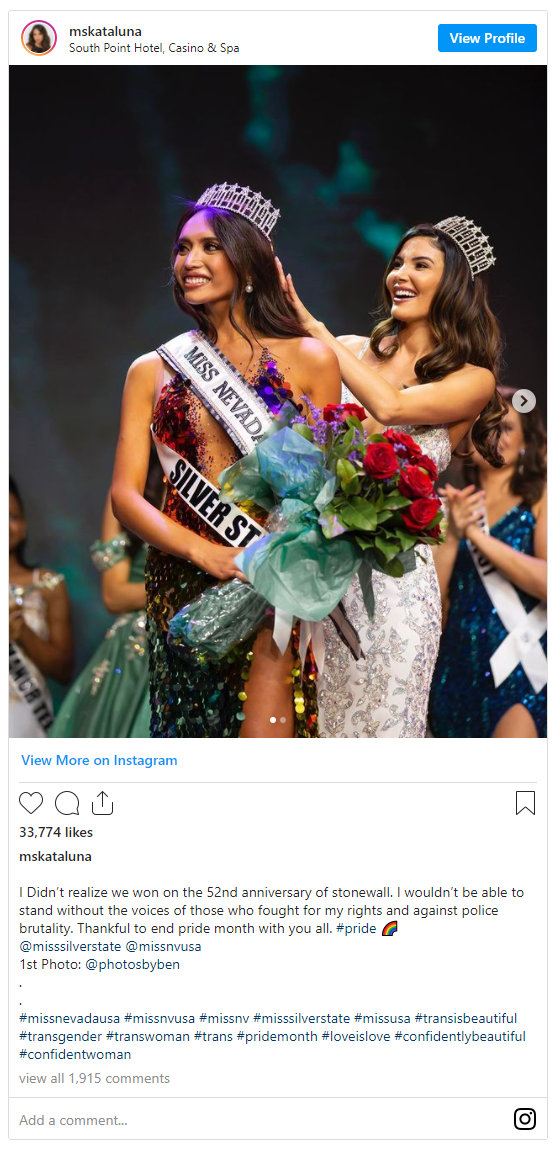
Task: Focus the Add a comment field
Action: click(x=261, y=1120)
